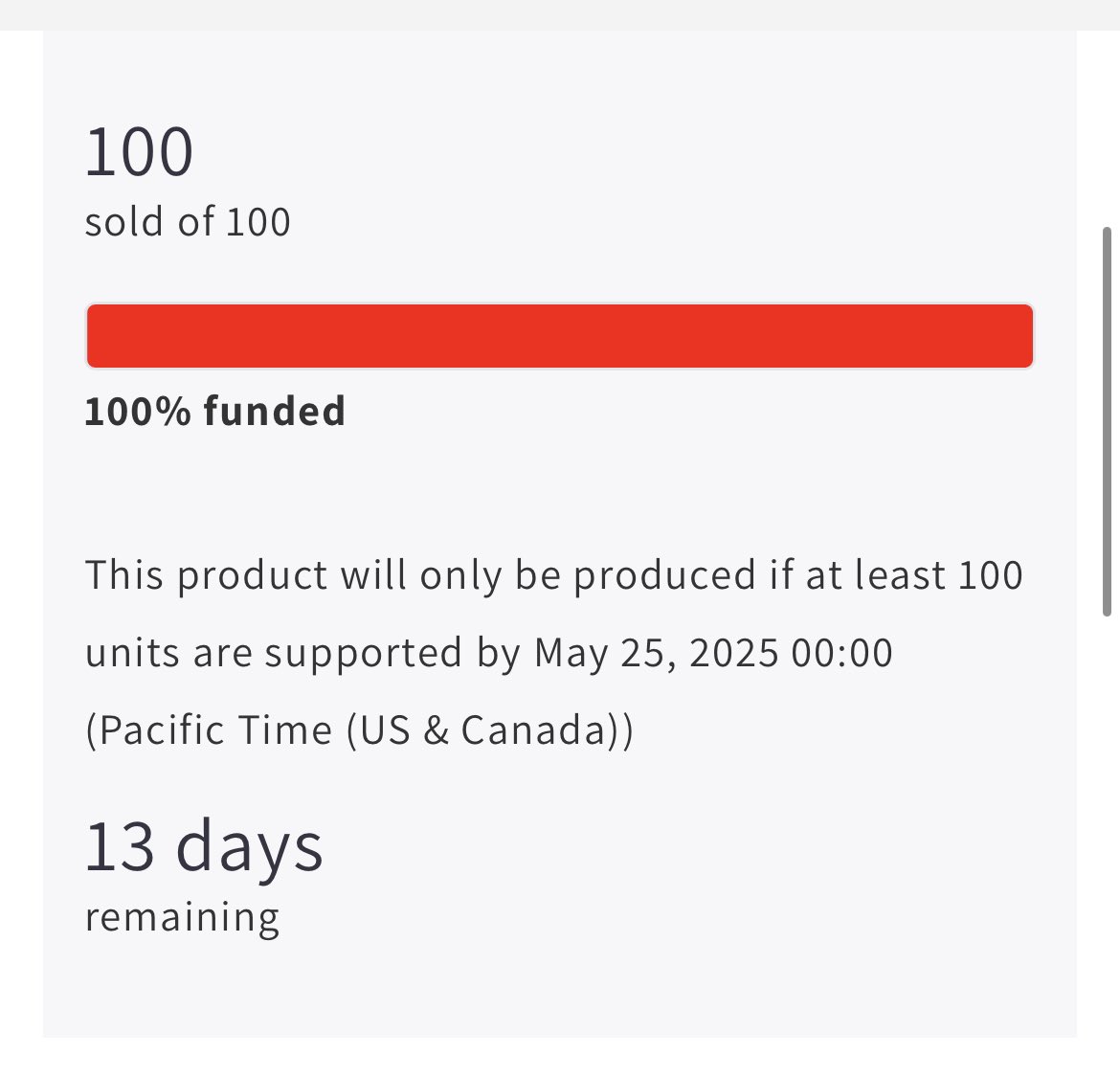Image resolution: width=1120 pixels, height=1077 pixels.
Task: Select the bold "100% funded" label
Action: pos(214,412)
